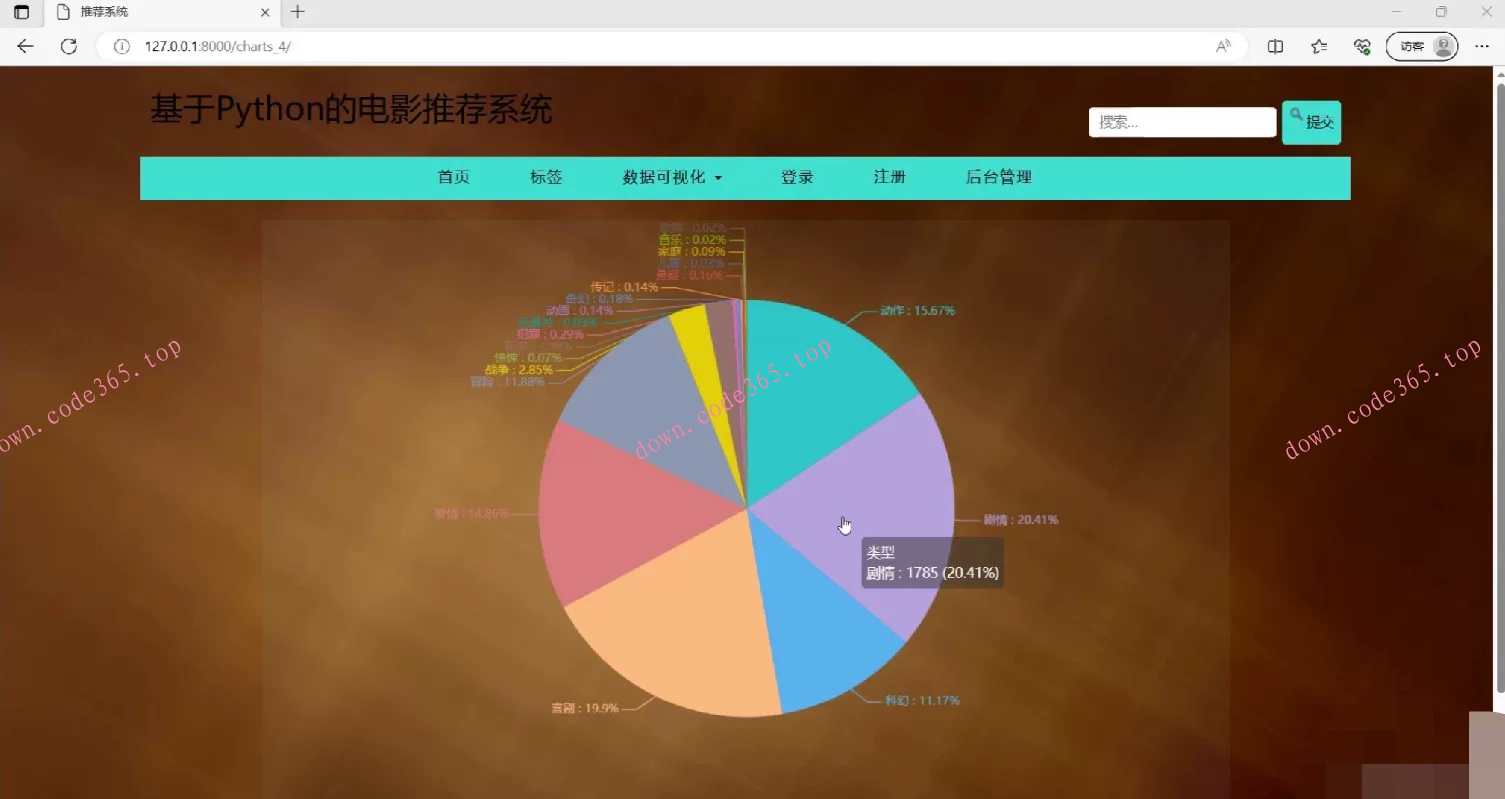Screen dimensions: 1505x799
Task: Open the tab actions menu icon
Action: click(x=22, y=12)
